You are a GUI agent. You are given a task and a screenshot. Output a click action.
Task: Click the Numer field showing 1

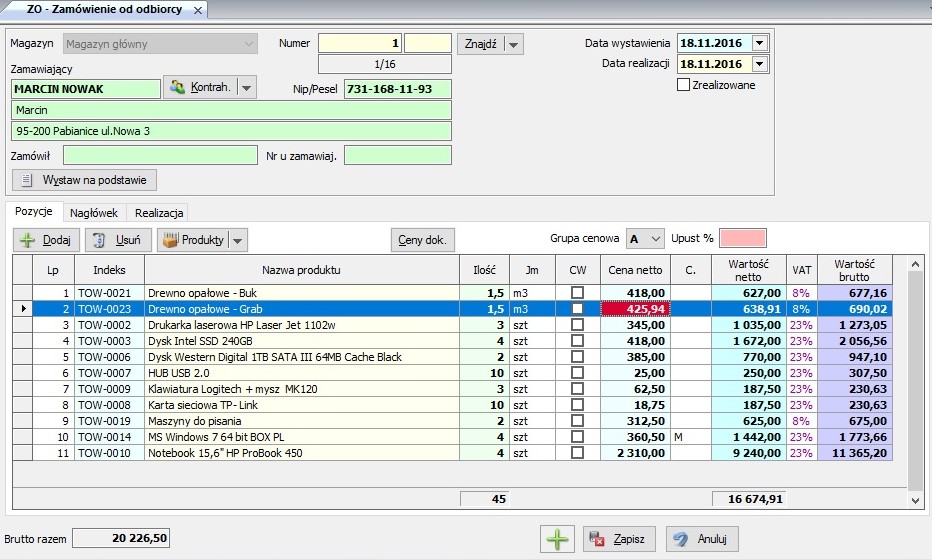[x=360, y=43]
